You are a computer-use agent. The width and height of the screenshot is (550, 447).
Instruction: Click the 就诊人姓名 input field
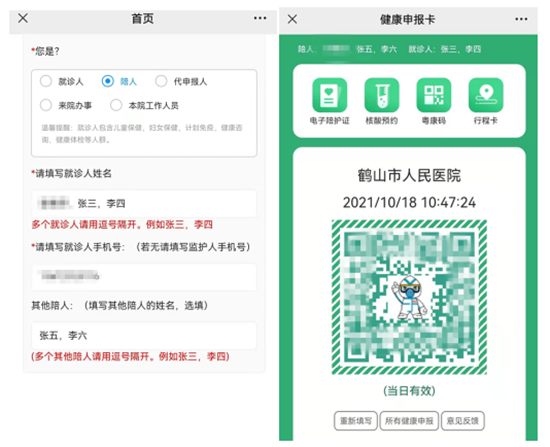click(144, 204)
